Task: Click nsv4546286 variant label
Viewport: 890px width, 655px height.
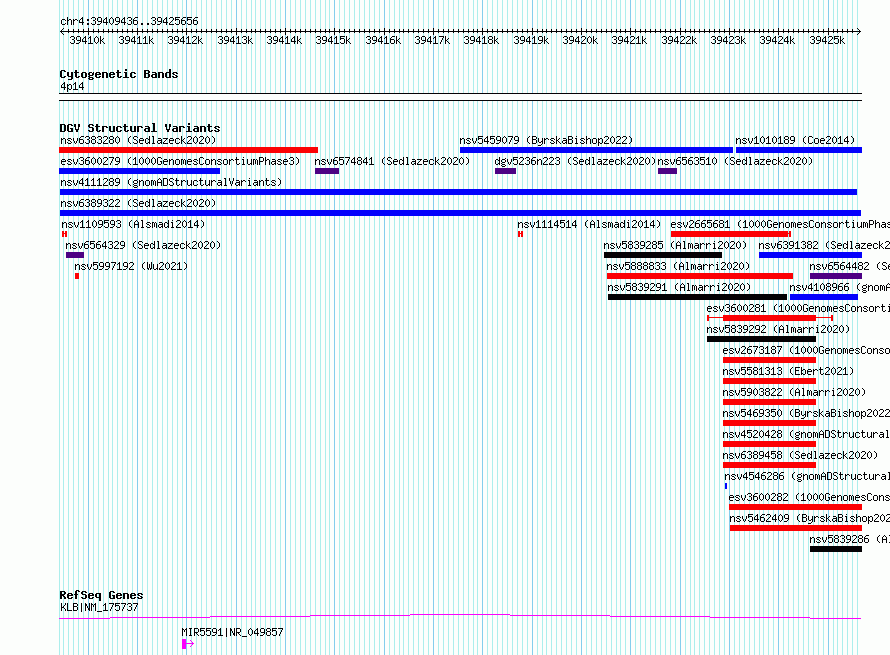Action: coord(807,476)
